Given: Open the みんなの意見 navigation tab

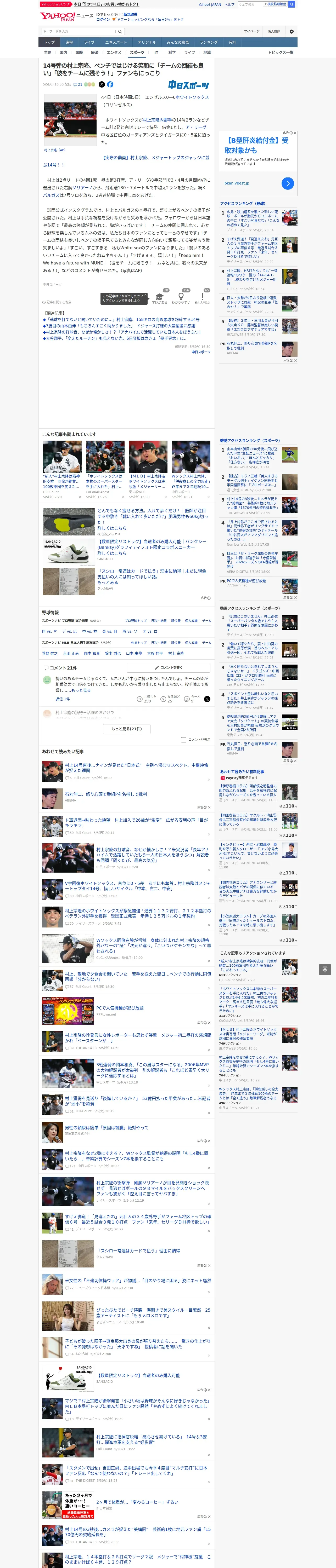Looking at the screenshot, I should (177, 43).
